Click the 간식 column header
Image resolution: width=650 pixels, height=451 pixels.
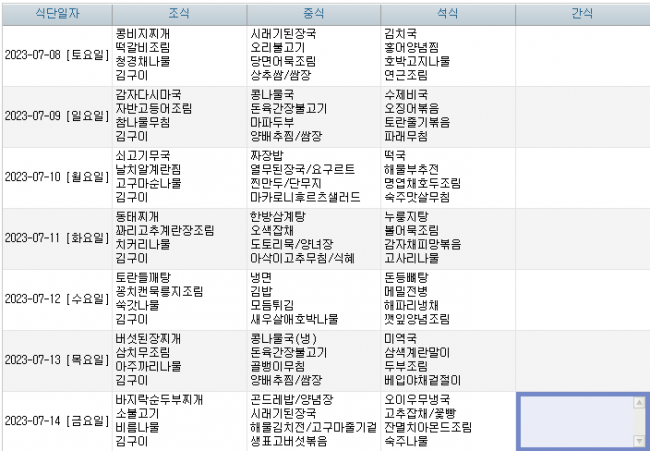(582, 13)
